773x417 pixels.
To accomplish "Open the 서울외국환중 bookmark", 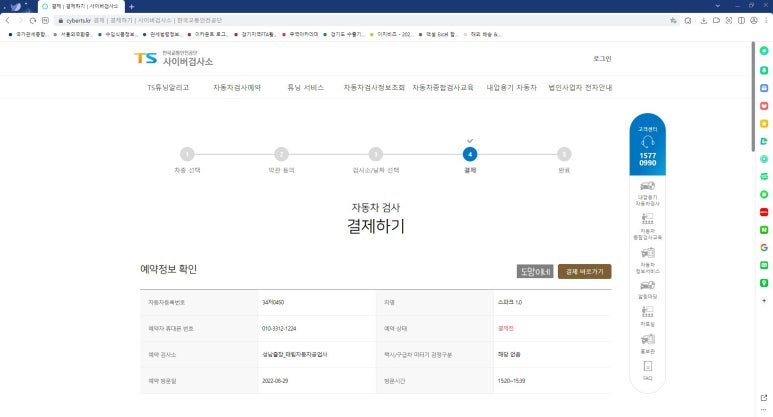I will pyautogui.click(x=73, y=35).
